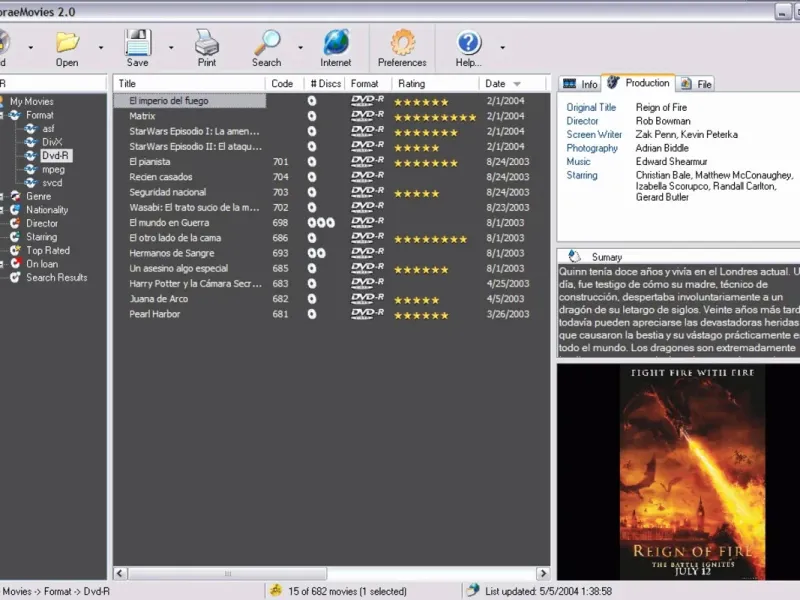Switch to the Info tab
This screenshot has height=600, width=800.
pos(580,84)
